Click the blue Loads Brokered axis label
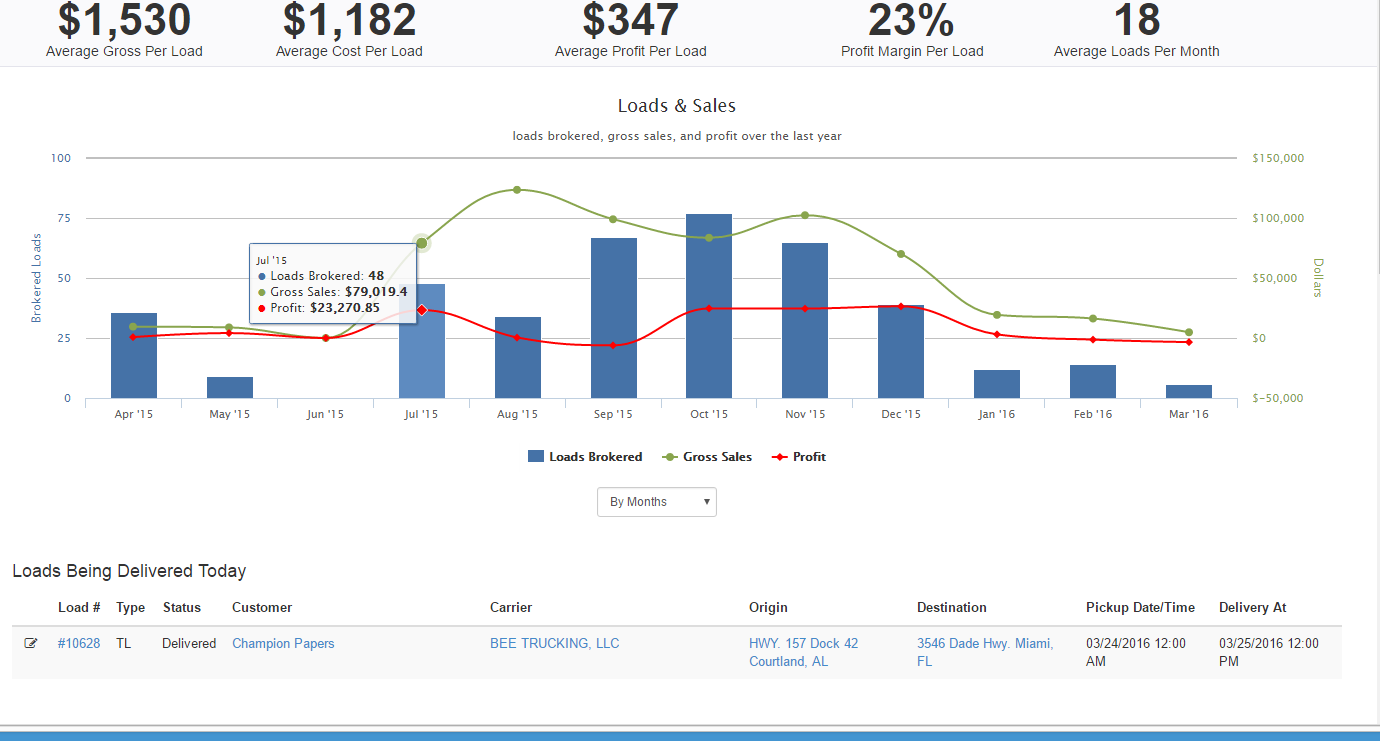 (x=36, y=275)
